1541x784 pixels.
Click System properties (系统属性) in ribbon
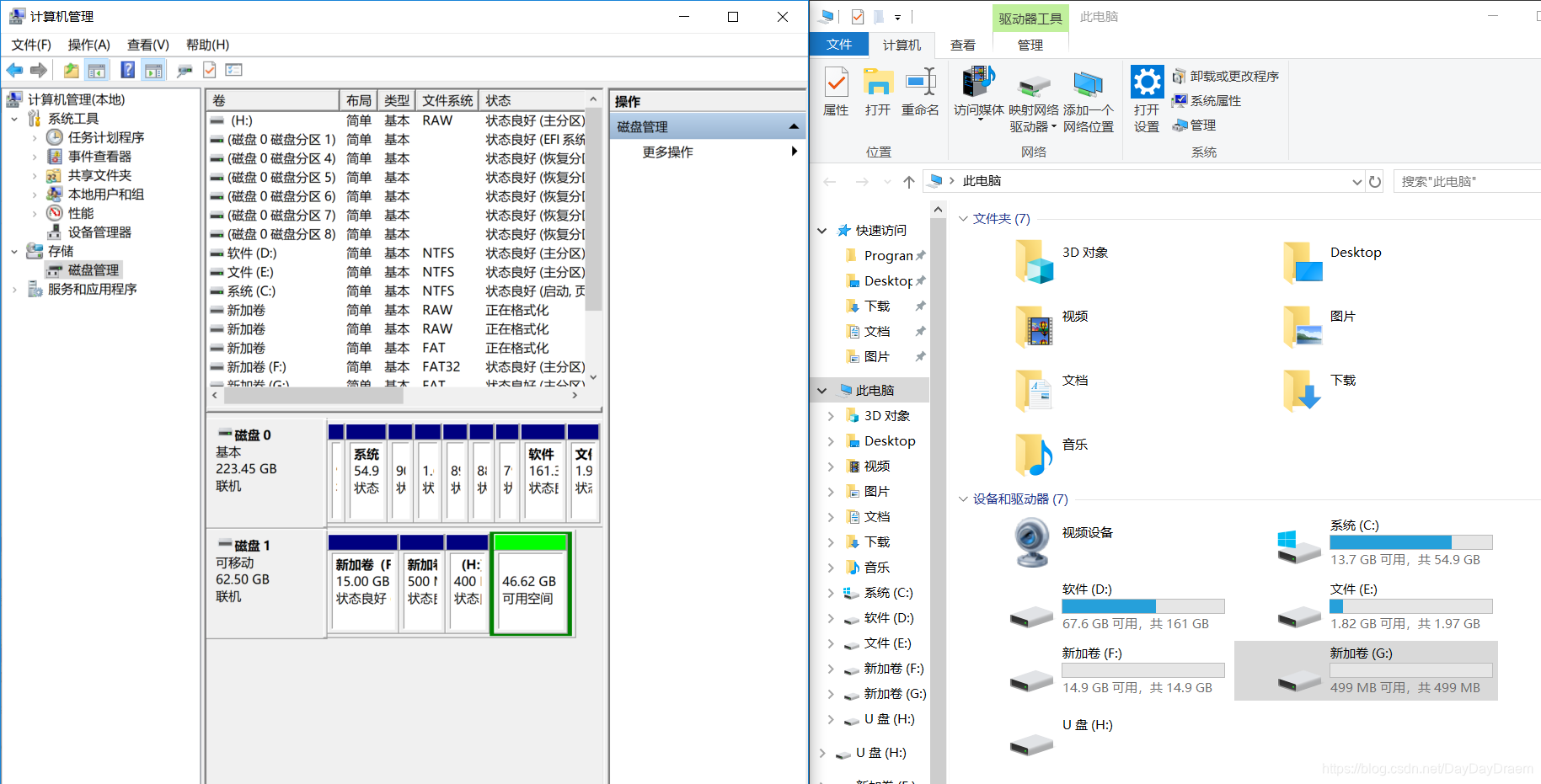pos(1207,101)
